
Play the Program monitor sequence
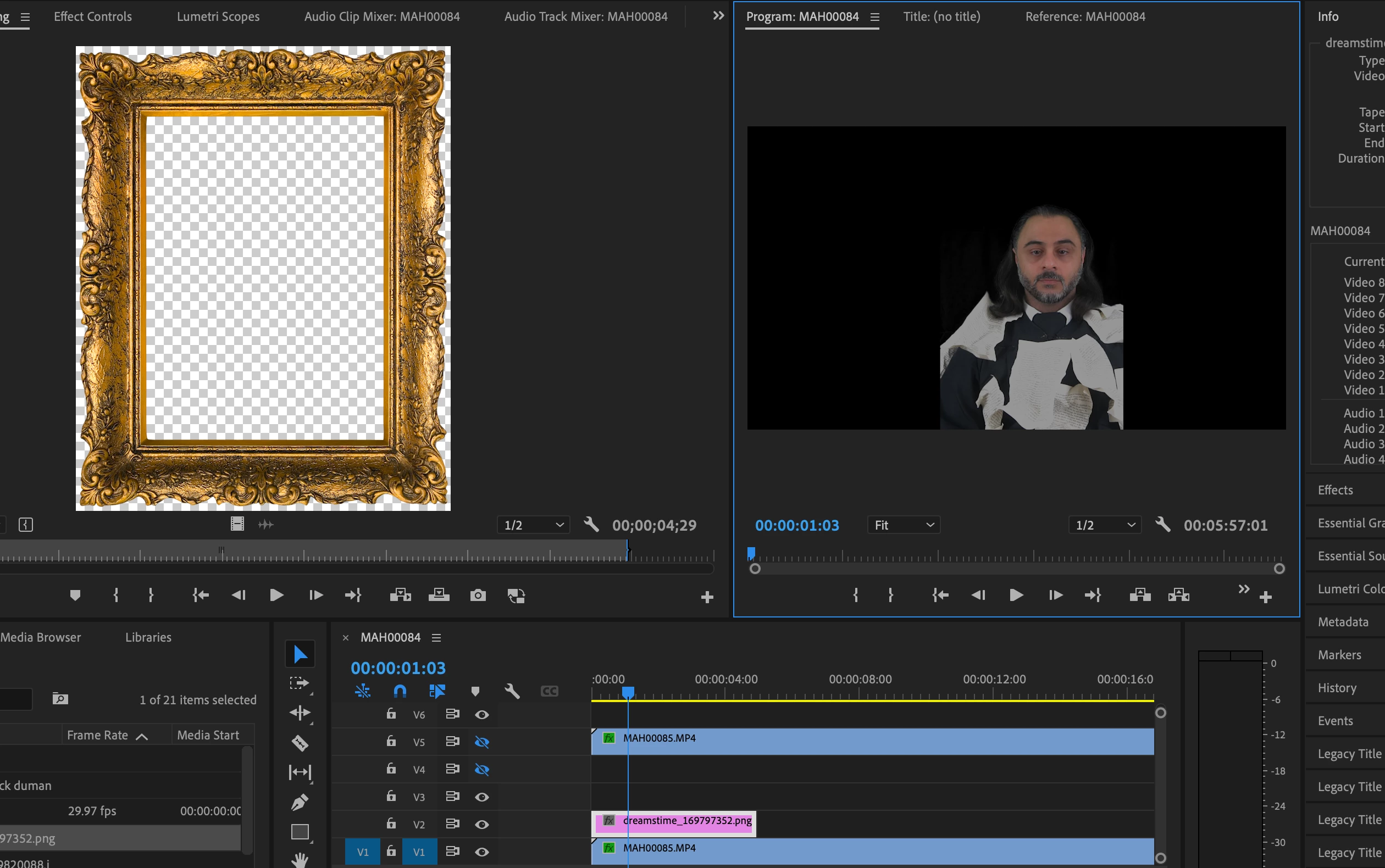tap(1016, 596)
